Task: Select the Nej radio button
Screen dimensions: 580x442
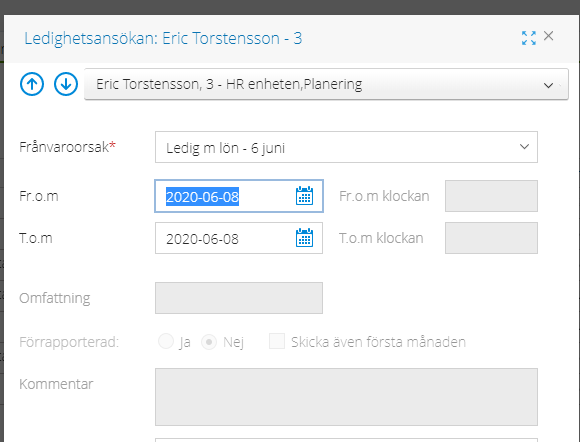Action: point(209,342)
